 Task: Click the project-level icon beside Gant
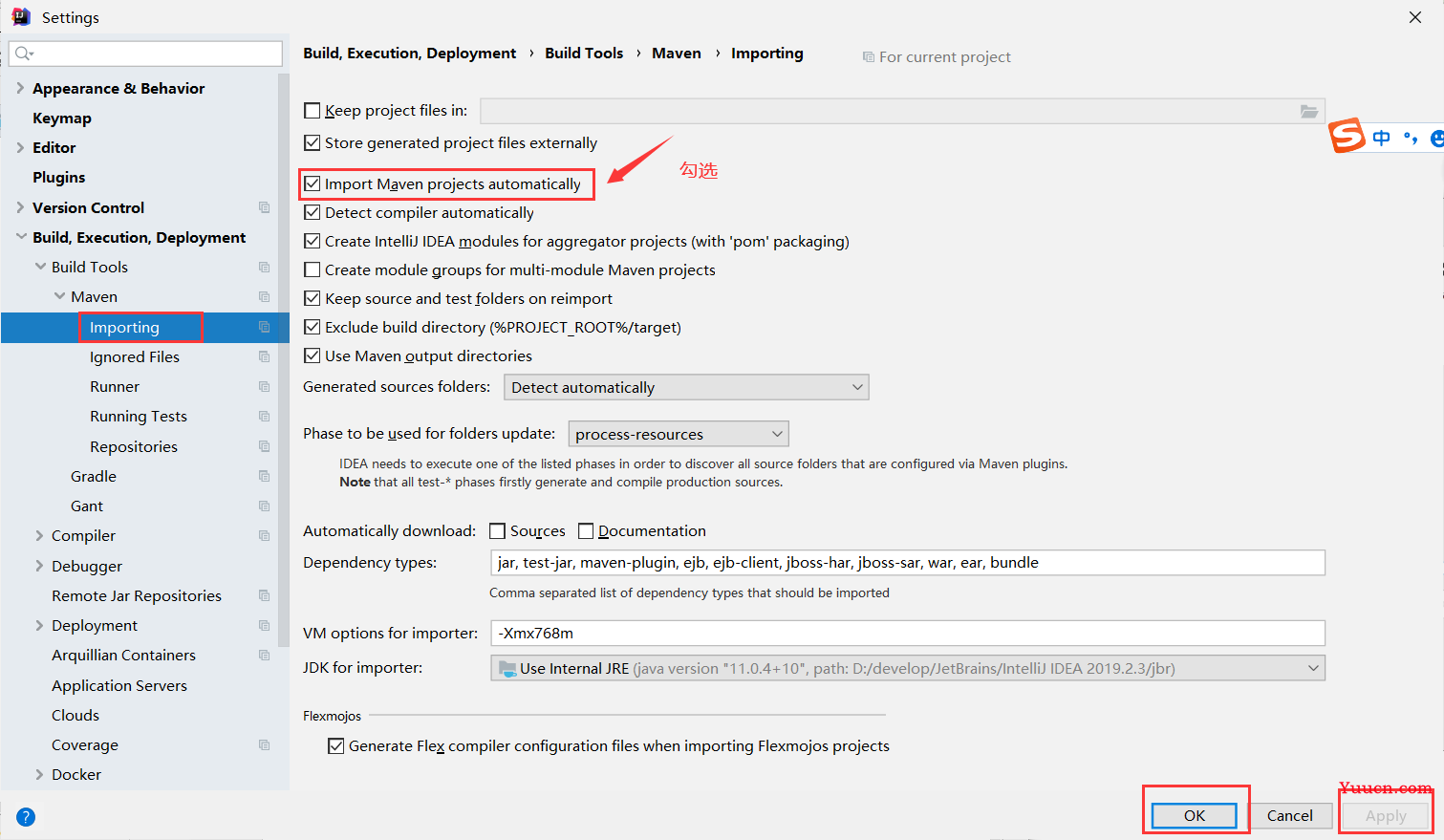coord(265,506)
